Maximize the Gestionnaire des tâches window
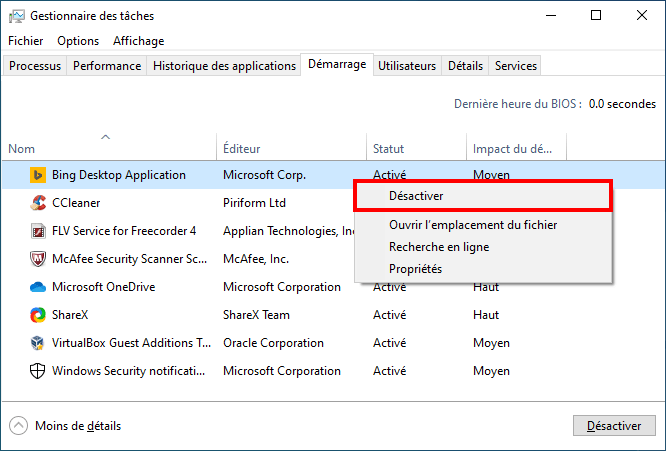This screenshot has width=666, height=451. (596, 16)
